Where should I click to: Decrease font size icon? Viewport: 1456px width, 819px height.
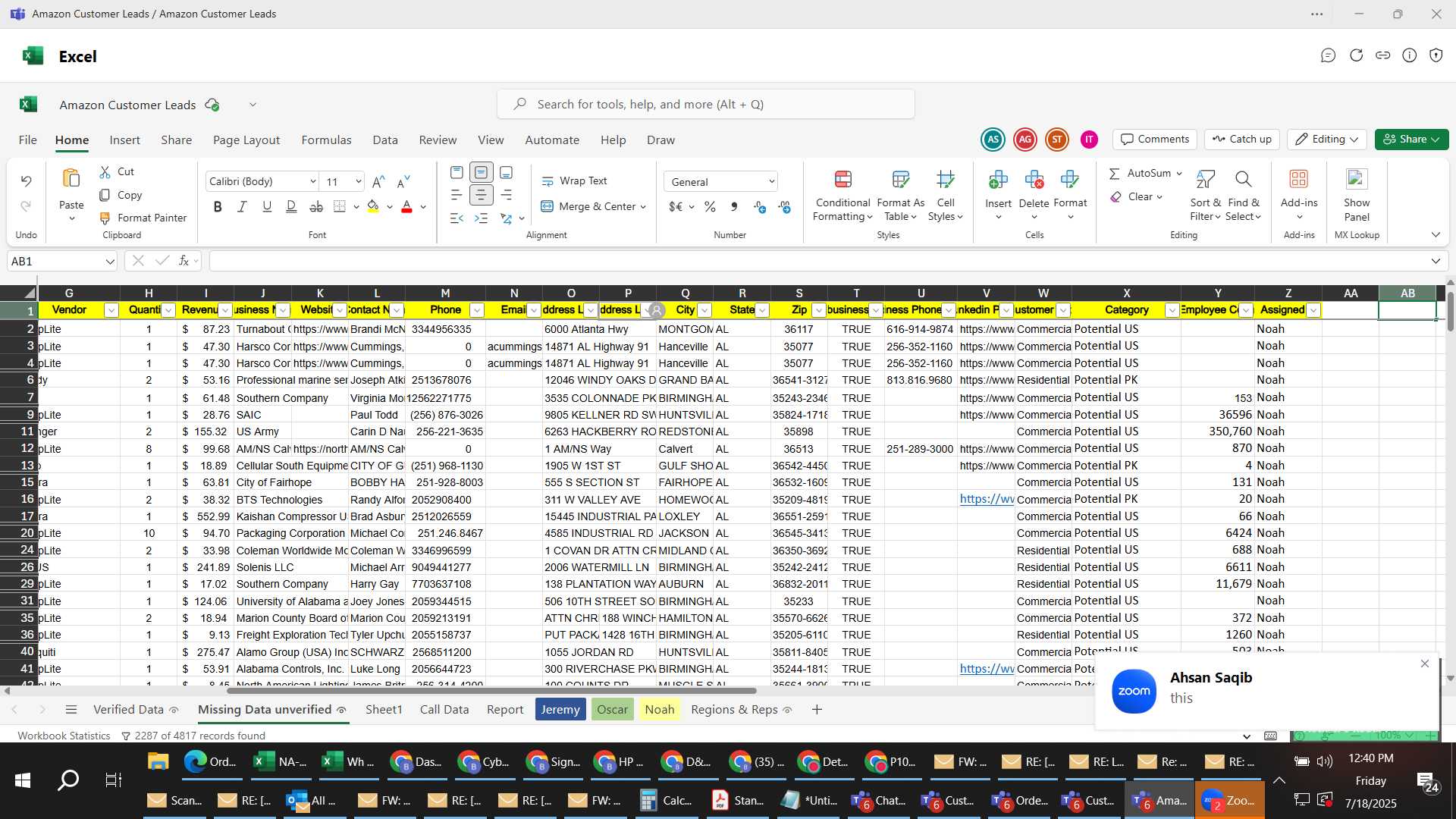pyautogui.click(x=403, y=181)
